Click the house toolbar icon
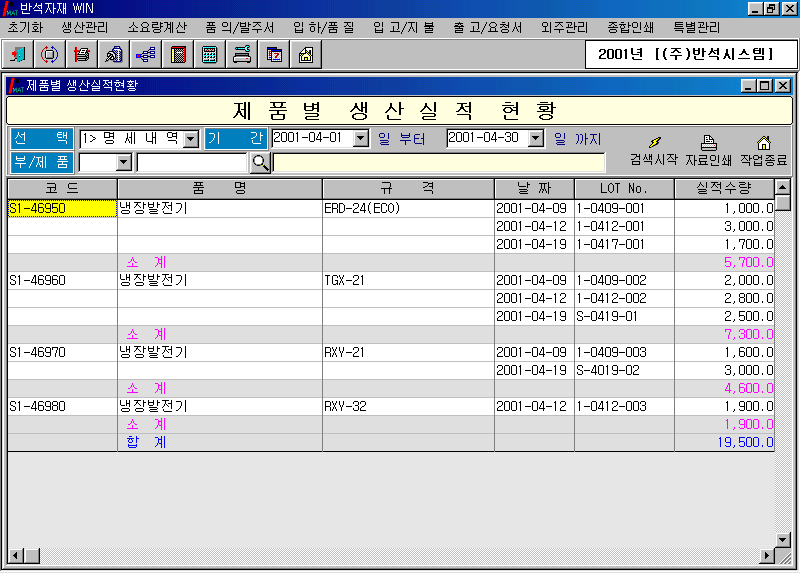 pos(305,55)
